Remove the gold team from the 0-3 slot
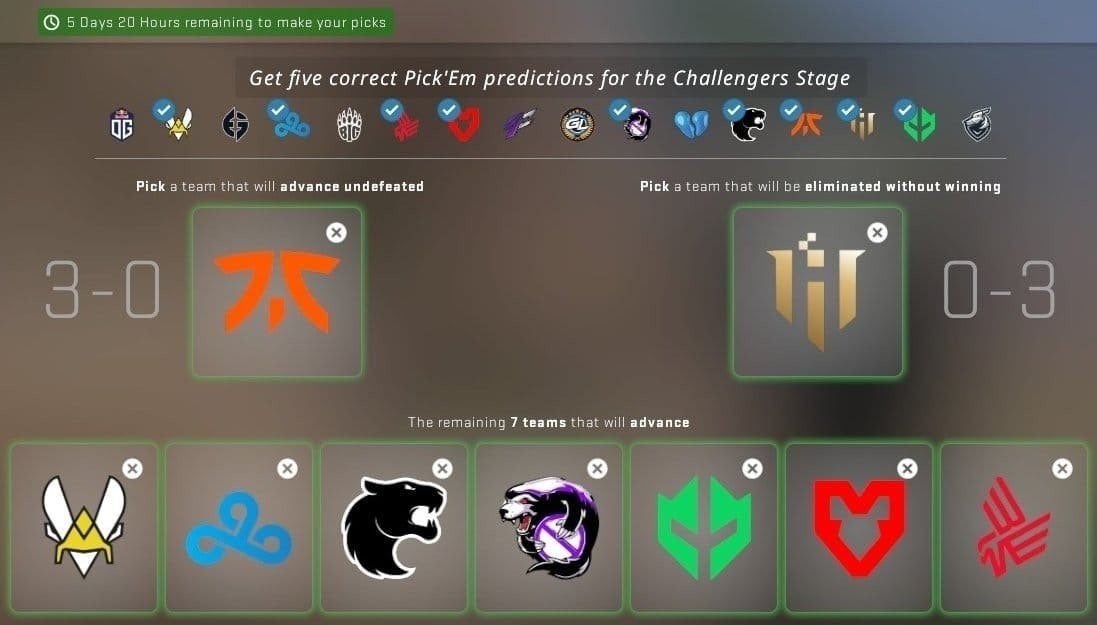Viewport: 1097px width, 625px height. (x=877, y=232)
